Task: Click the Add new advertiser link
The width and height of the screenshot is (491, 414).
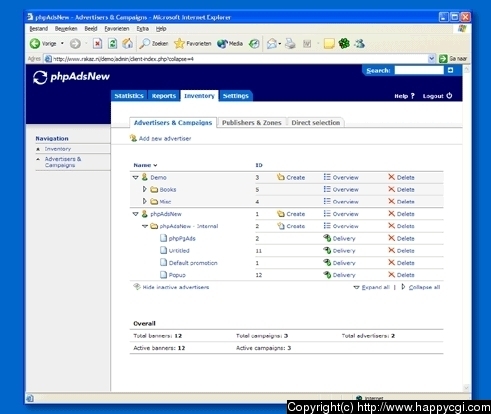Action: click(165, 138)
